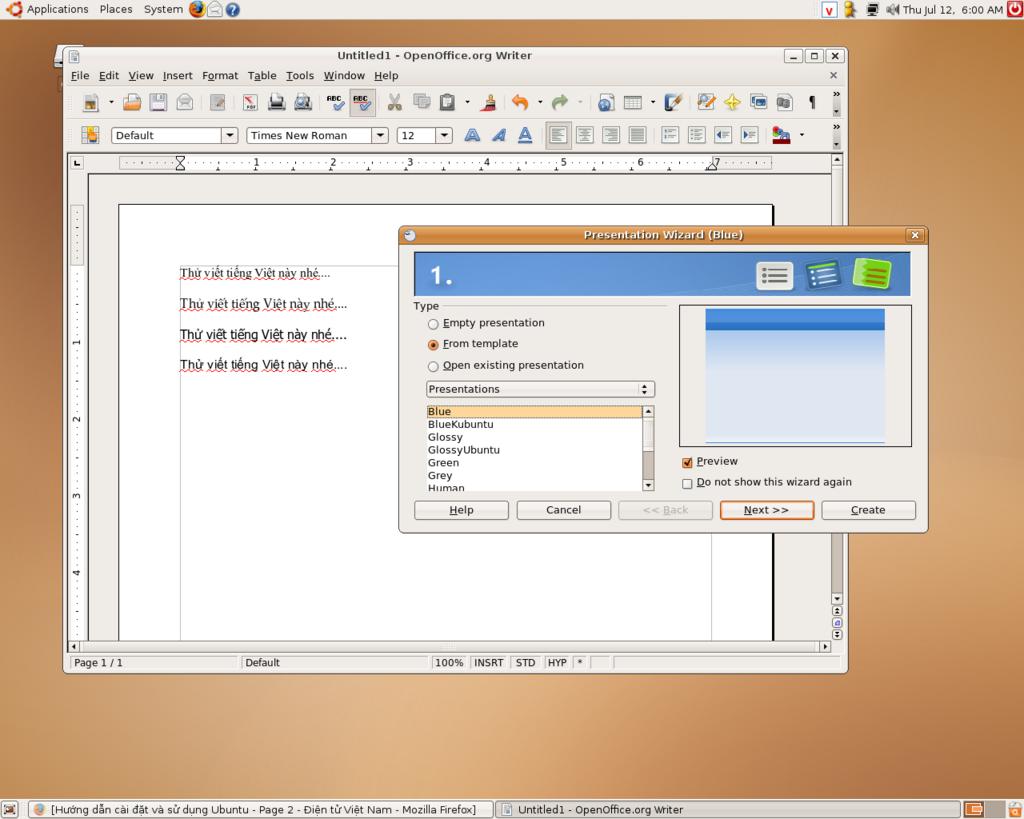Click the Justified alignment icon
The image size is (1024, 819).
pos(637,135)
